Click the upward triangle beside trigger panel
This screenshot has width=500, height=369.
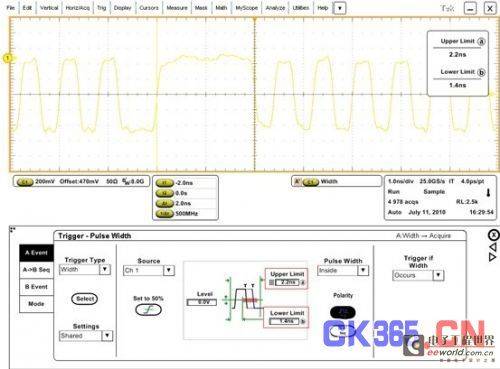click(x=493, y=247)
